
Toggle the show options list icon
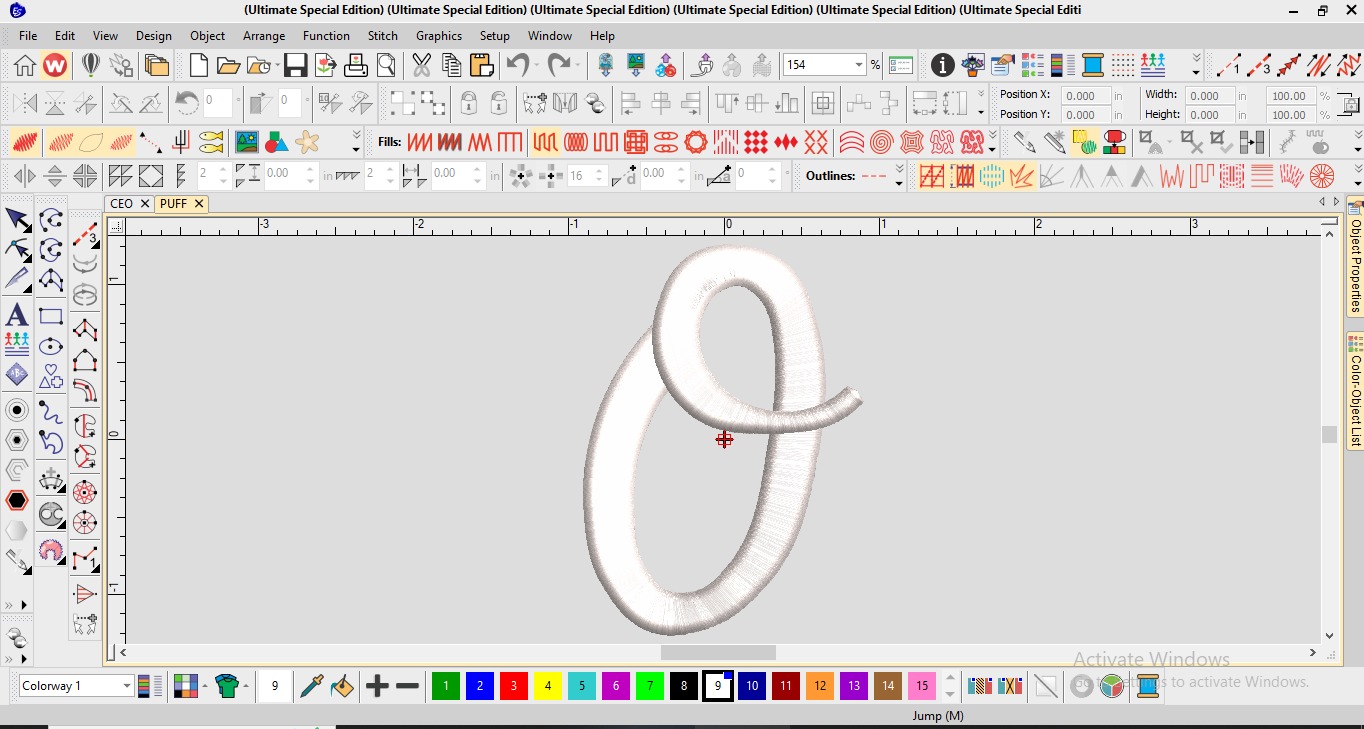tap(901, 66)
